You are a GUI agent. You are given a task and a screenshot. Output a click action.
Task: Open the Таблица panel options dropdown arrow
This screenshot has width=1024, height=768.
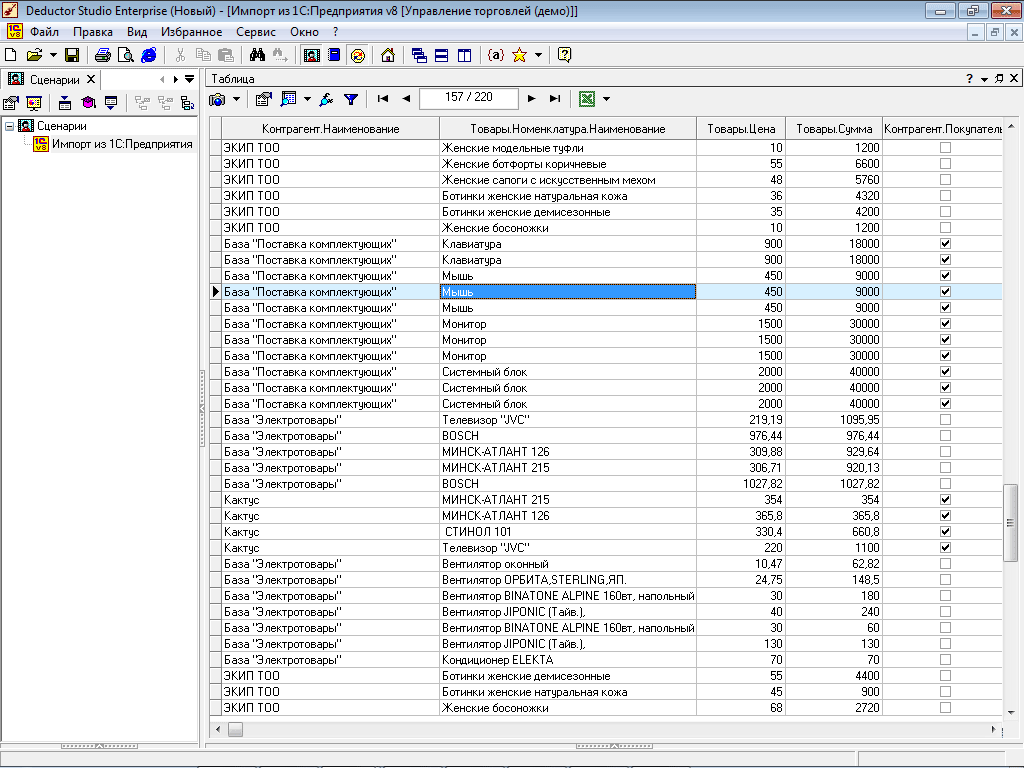tap(984, 79)
